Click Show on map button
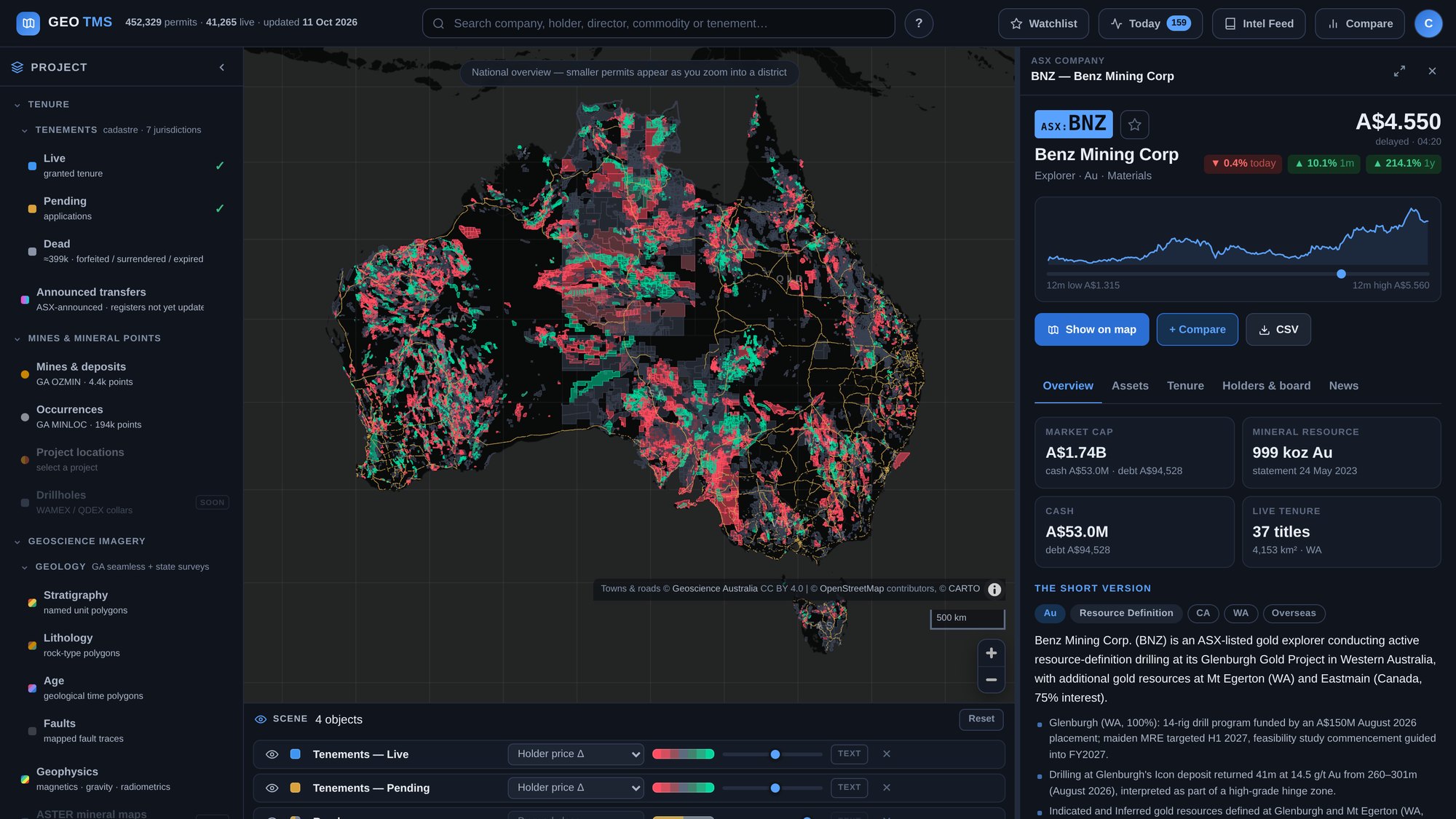Image resolution: width=1456 pixels, height=819 pixels. [1091, 330]
